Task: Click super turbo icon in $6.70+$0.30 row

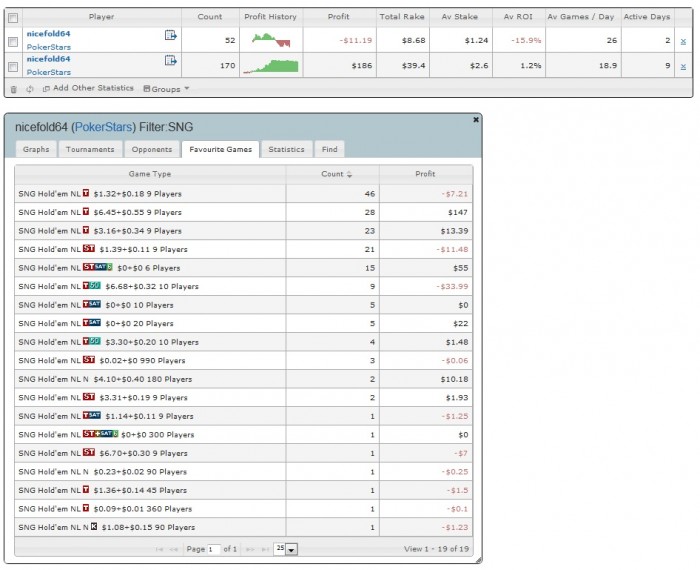Action: click(x=89, y=452)
